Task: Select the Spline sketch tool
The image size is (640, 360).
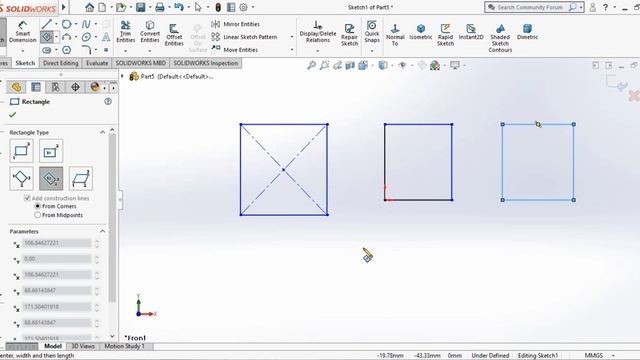Action: click(86, 24)
